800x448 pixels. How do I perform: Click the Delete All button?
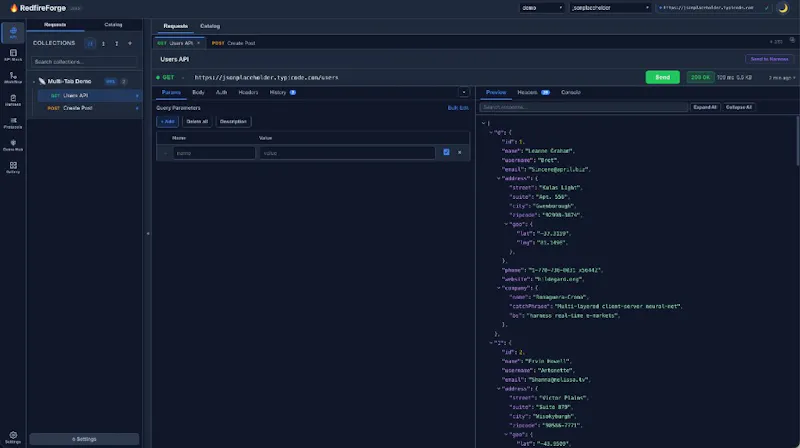click(197, 121)
